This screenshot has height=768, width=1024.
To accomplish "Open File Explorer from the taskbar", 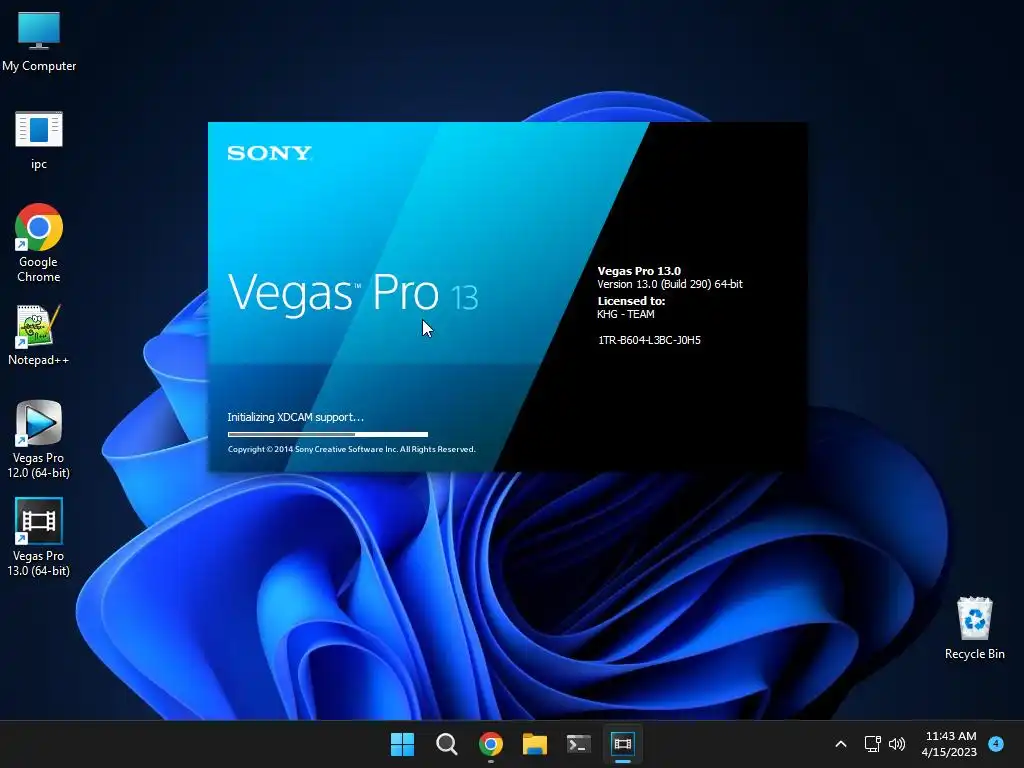I will [535, 744].
